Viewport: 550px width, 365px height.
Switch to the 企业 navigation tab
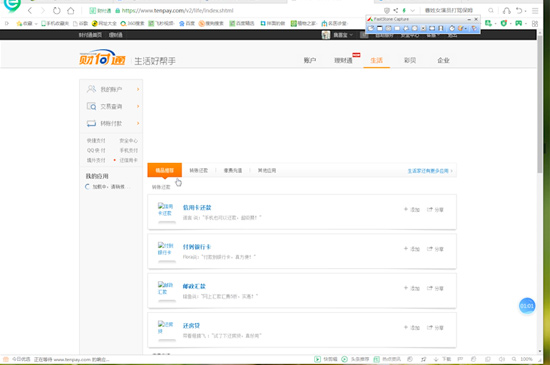[443, 60]
